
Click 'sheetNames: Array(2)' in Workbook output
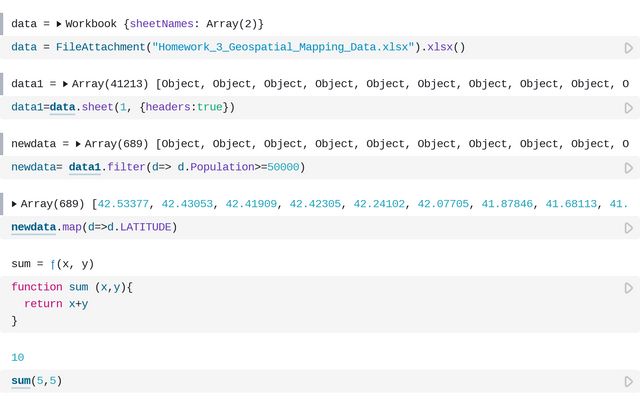tap(208, 23)
